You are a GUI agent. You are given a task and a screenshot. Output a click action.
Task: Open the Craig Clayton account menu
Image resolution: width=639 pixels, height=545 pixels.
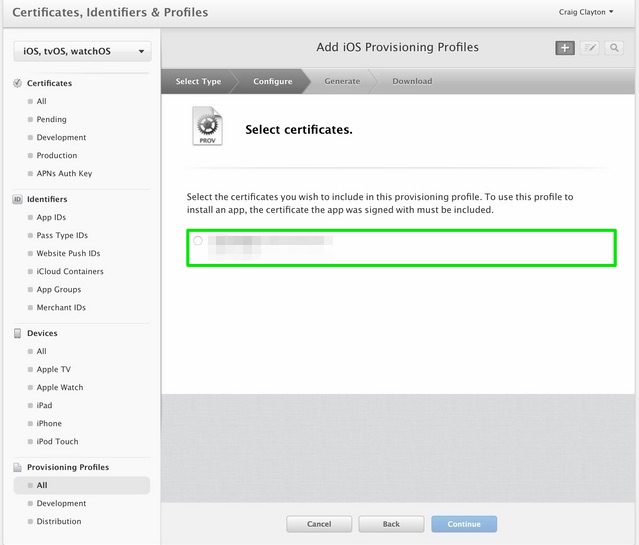(586, 12)
